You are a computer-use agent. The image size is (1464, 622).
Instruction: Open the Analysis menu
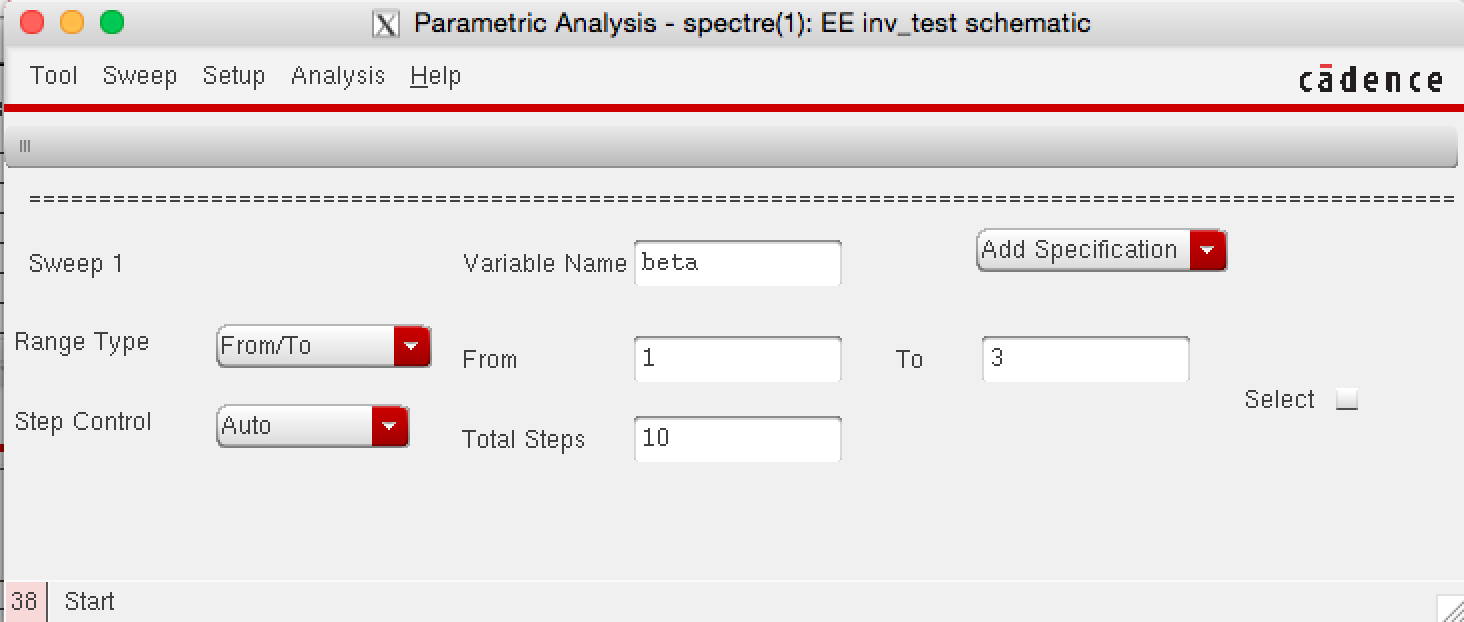pos(338,76)
